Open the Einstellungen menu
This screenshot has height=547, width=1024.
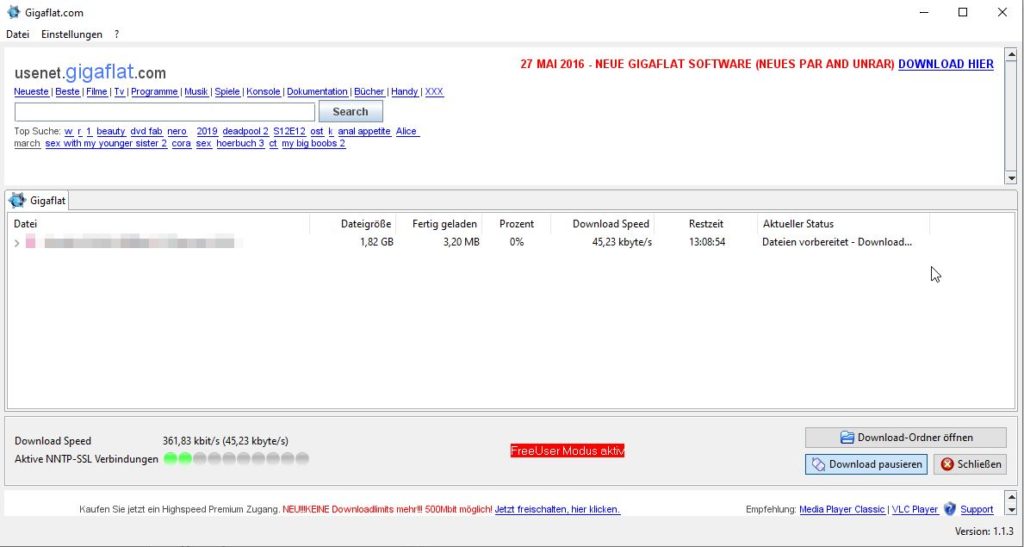pos(72,35)
